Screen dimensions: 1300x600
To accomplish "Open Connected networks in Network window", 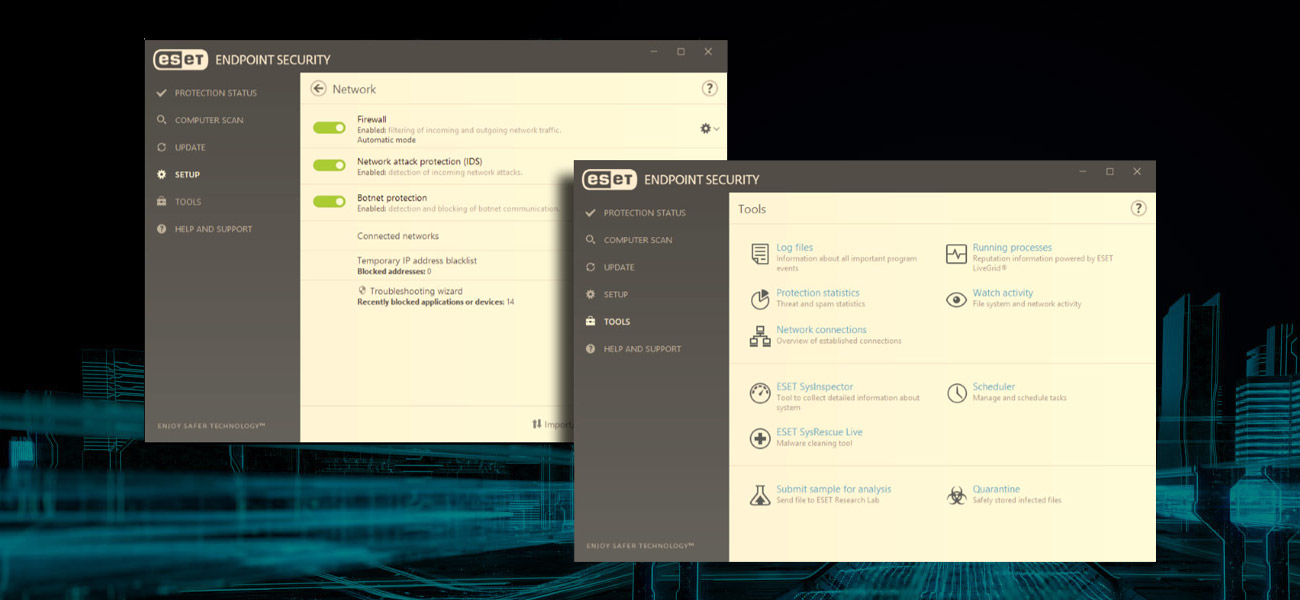I will point(398,236).
